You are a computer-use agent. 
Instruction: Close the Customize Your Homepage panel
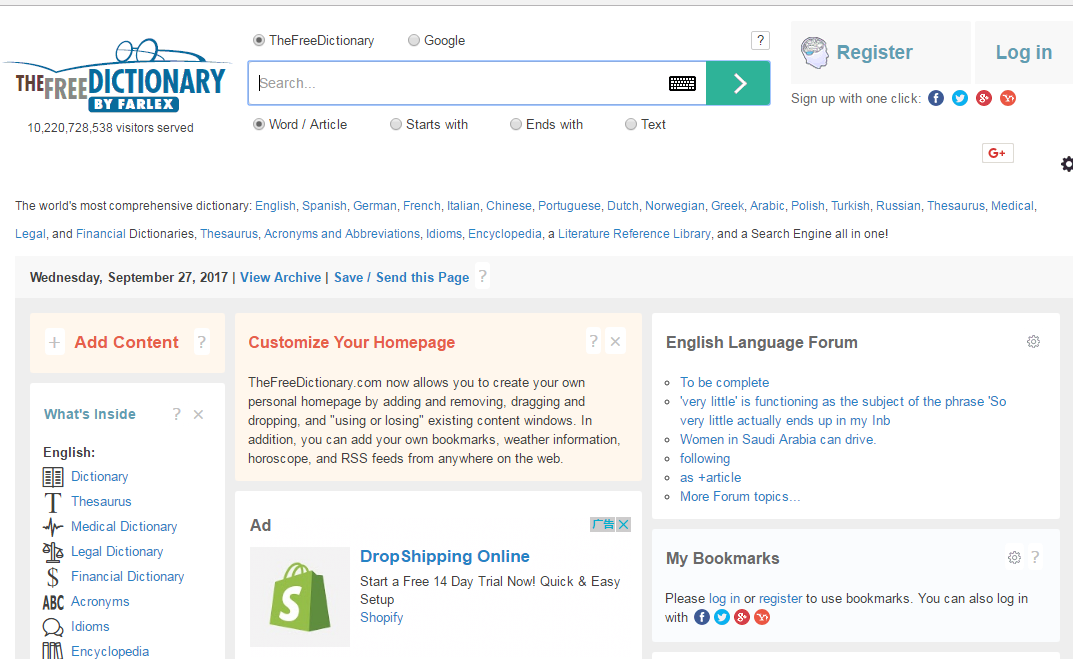pos(615,341)
